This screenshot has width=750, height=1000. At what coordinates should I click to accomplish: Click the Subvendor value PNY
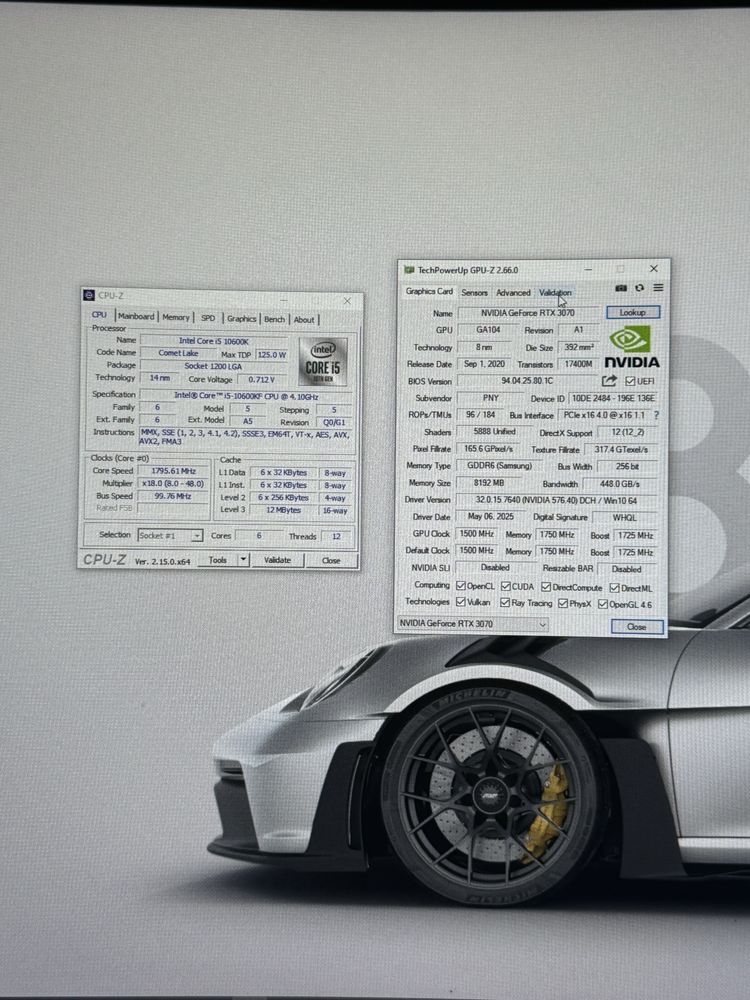pyautogui.click(x=490, y=397)
